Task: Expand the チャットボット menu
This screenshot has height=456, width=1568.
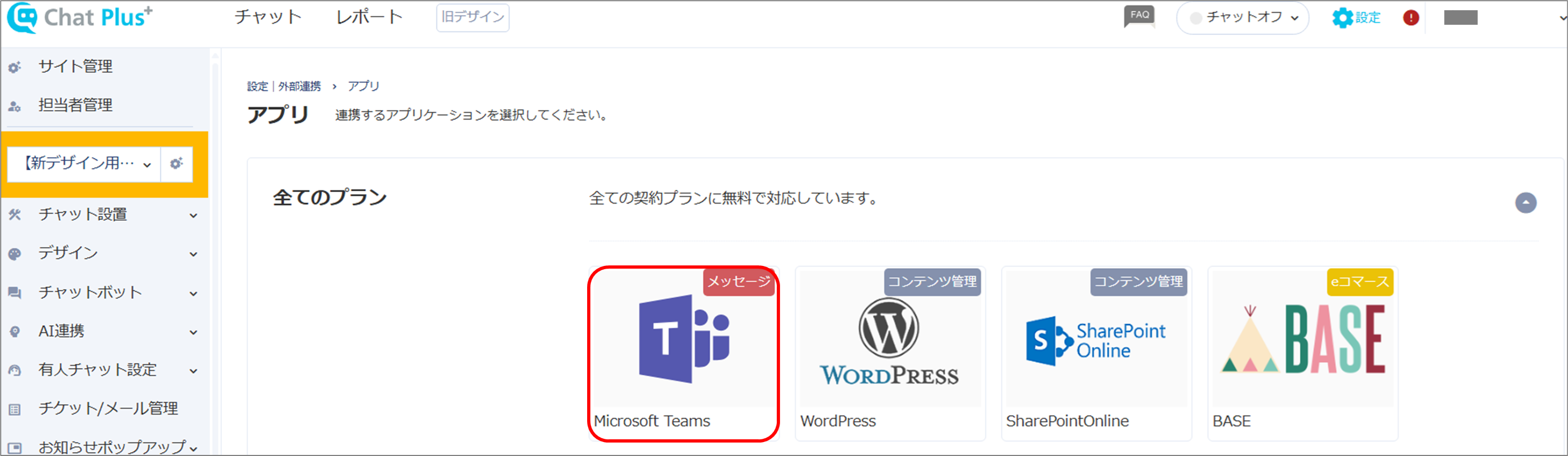Action: coord(104,292)
